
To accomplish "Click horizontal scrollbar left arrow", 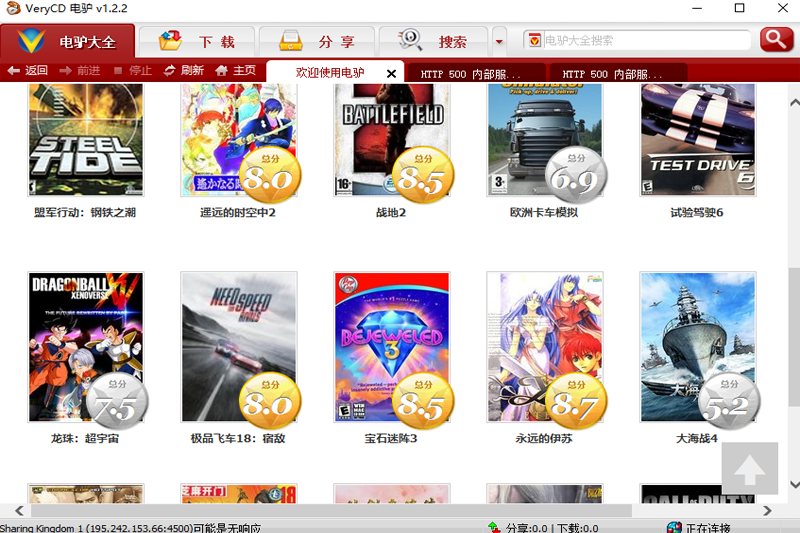I will coord(19,511).
